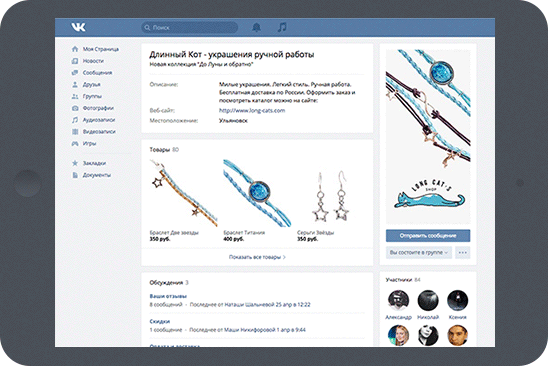The width and height of the screenshot is (548, 366).
Task: Go to Группы in the left menu
Action: [x=92, y=96]
